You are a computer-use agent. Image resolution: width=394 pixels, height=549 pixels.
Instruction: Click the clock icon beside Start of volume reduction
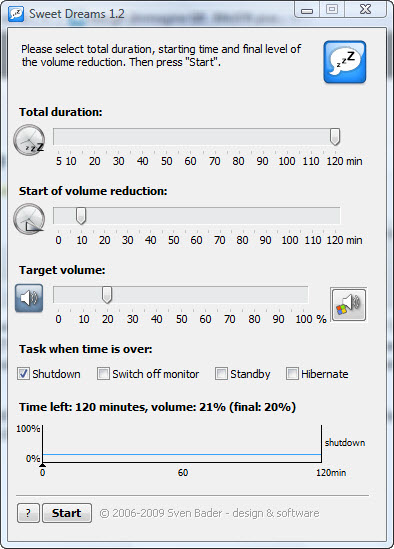[x=29, y=219]
